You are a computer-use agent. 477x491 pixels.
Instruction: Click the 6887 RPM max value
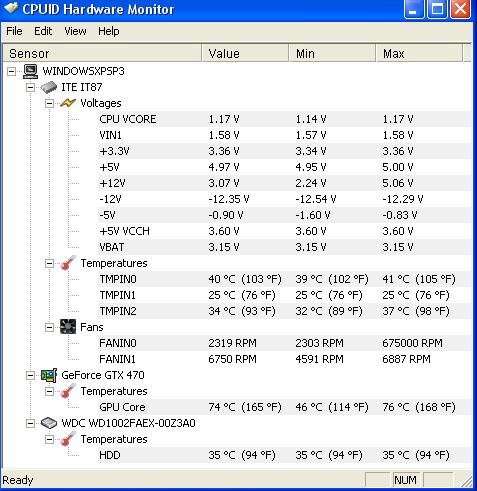pyautogui.click(x=406, y=359)
